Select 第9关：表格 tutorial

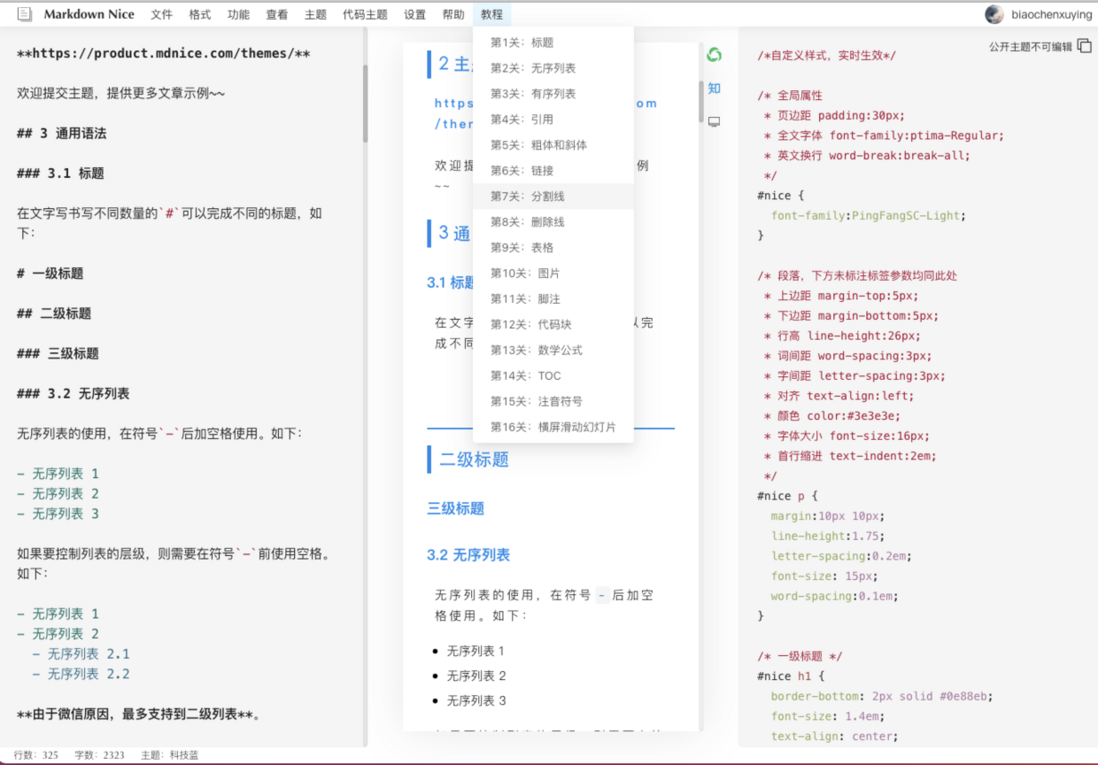(x=553, y=247)
